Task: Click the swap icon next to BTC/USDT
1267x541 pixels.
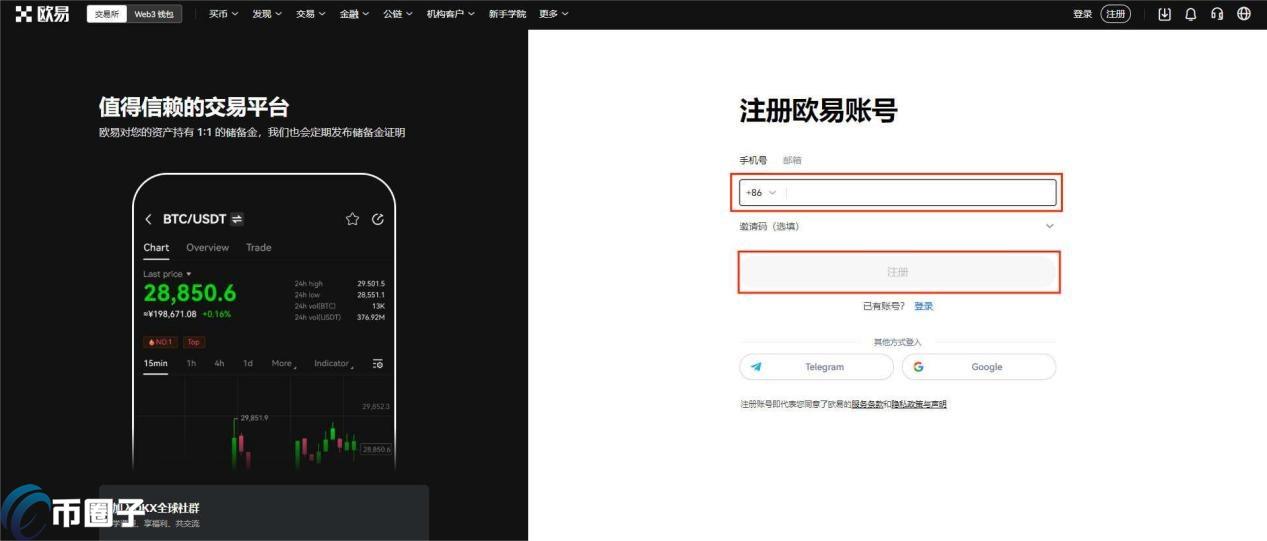Action: pos(237,219)
